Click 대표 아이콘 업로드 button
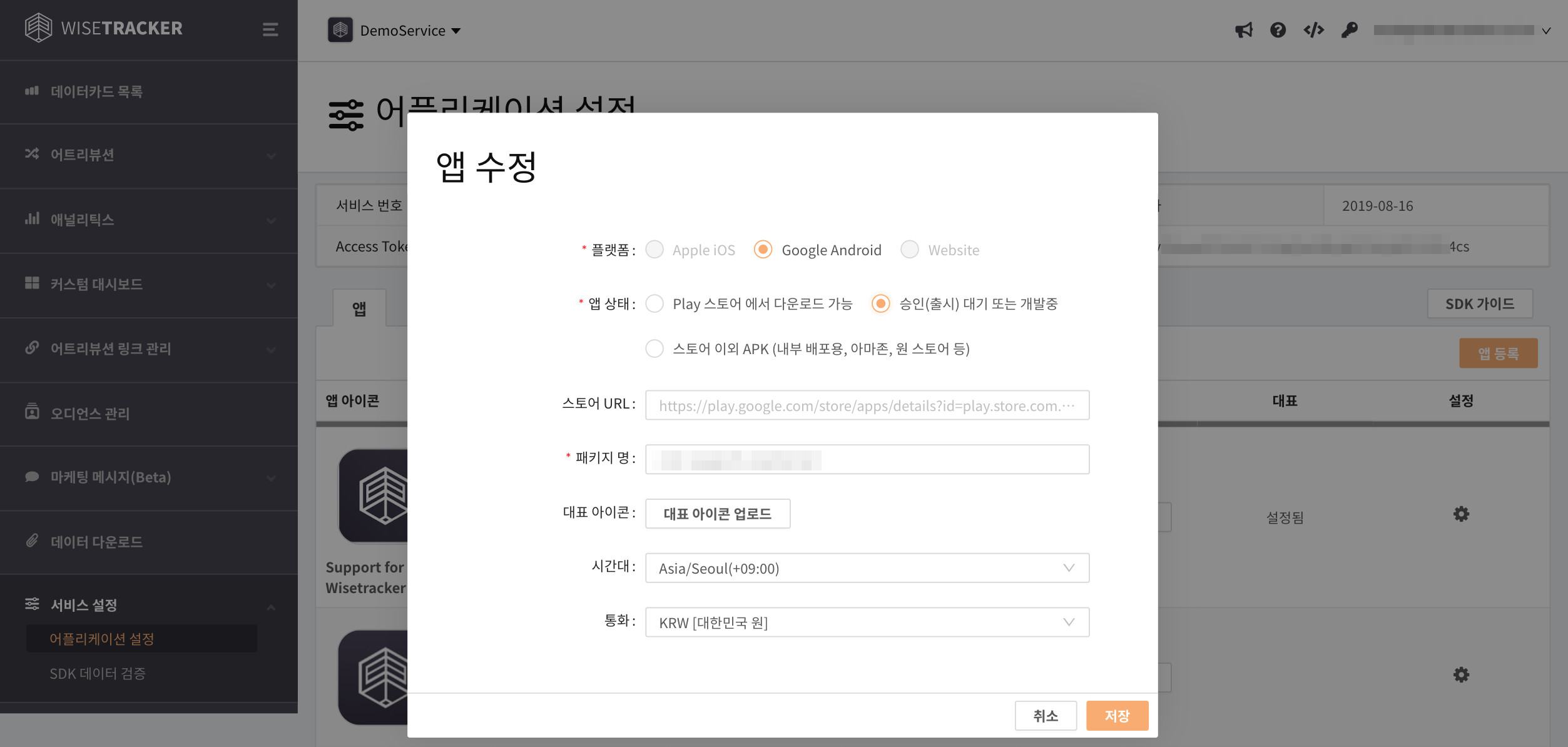 (717, 514)
